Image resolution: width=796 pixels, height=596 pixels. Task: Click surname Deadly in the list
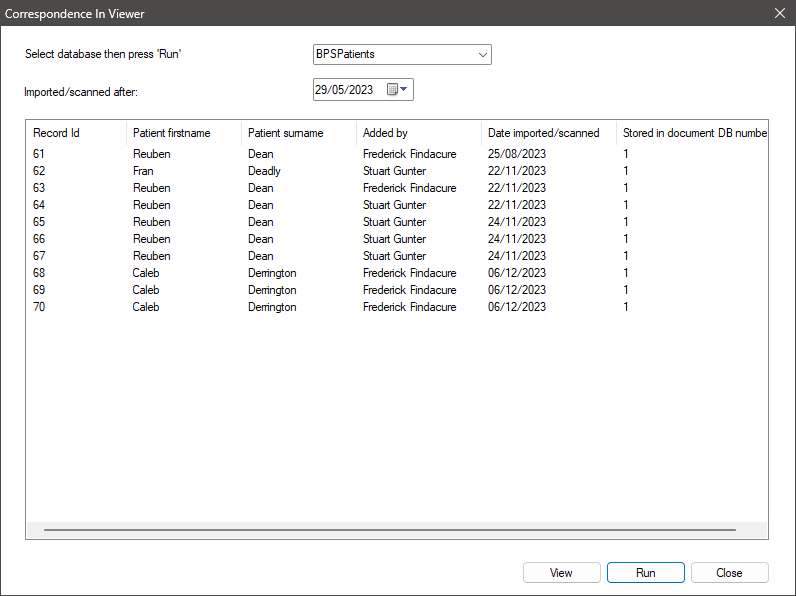tap(264, 171)
